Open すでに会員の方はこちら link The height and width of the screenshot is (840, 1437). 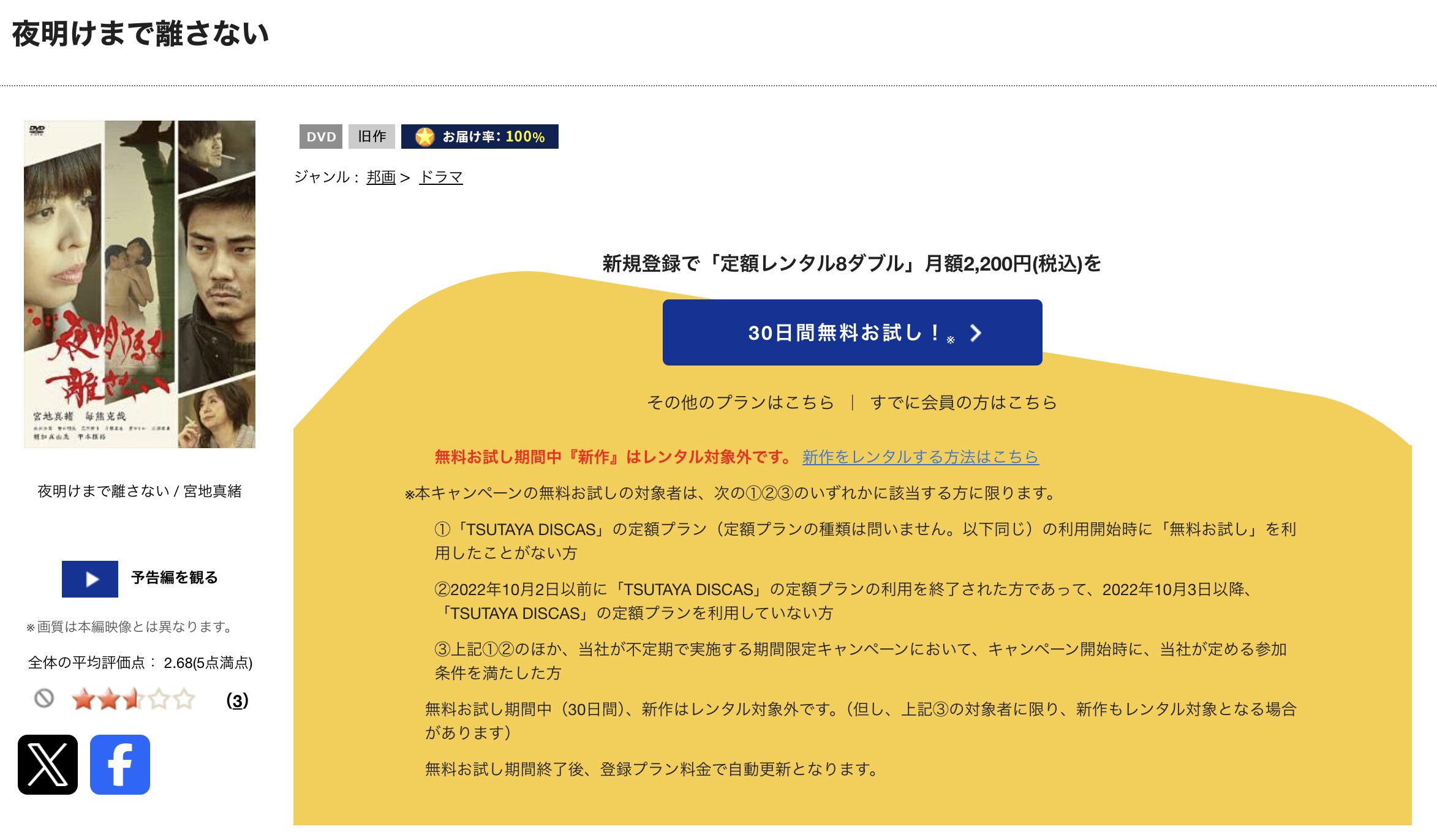(964, 402)
